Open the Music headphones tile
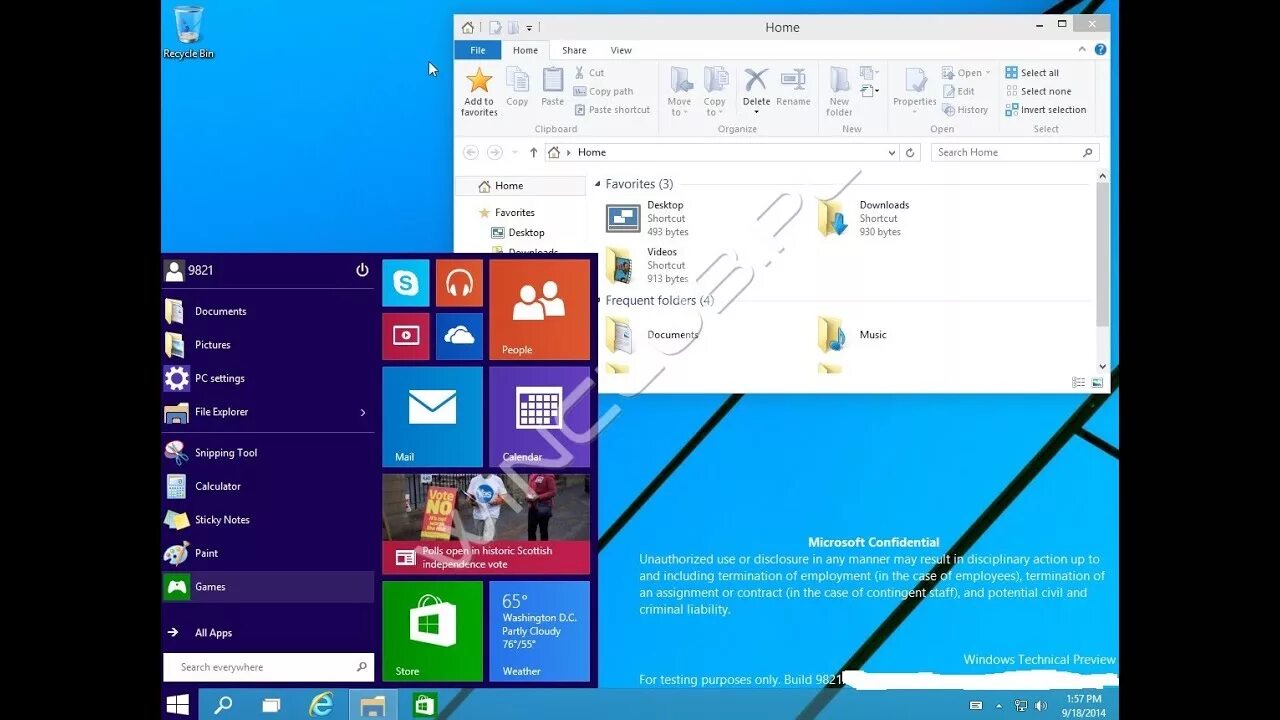This screenshot has width=1280, height=720. coord(459,283)
